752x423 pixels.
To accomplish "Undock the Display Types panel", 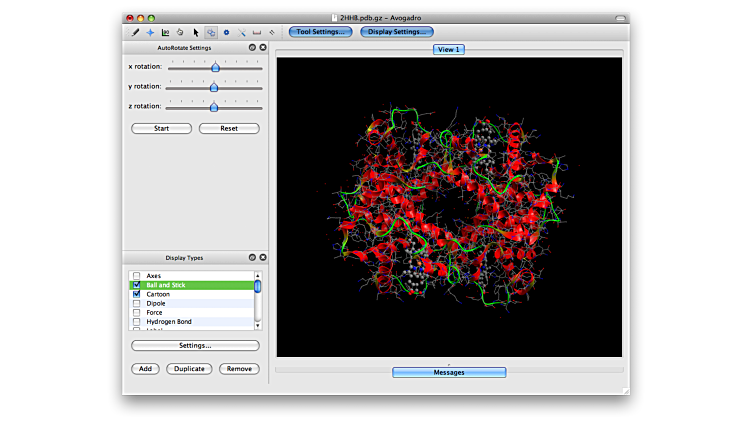I will (x=252, y=257).
